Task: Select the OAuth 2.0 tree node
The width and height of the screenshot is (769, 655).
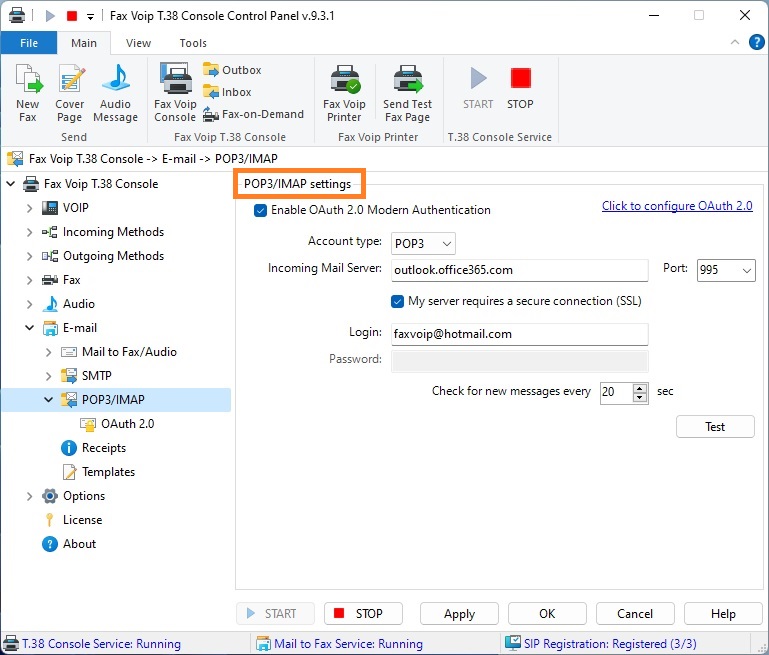Action: (x=128, y=424)
